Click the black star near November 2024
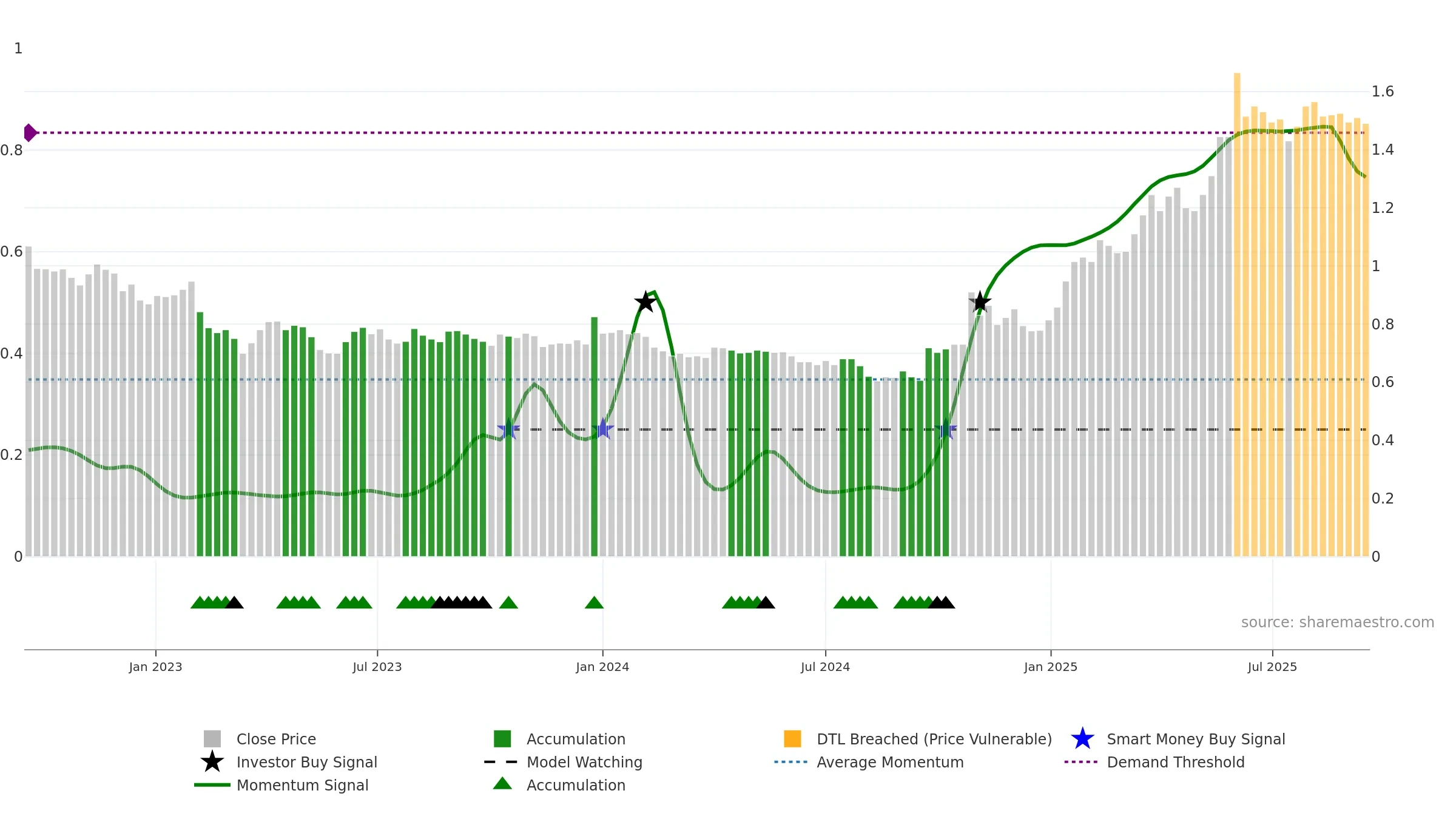The width and height of the screenshot is (1456, 819). (980, 302)
